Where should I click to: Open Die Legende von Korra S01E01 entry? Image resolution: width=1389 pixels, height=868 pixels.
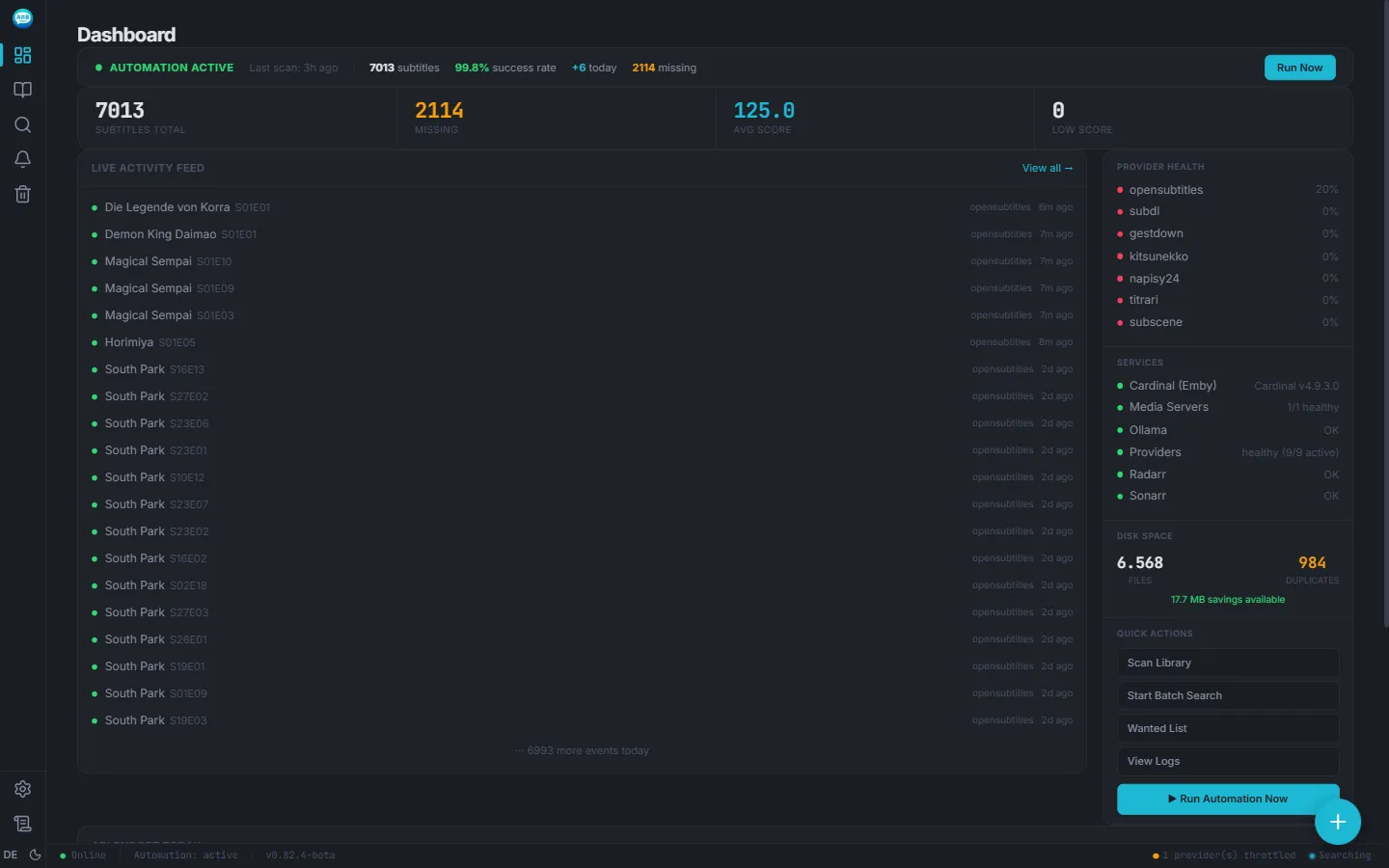[x=583, y=207]
